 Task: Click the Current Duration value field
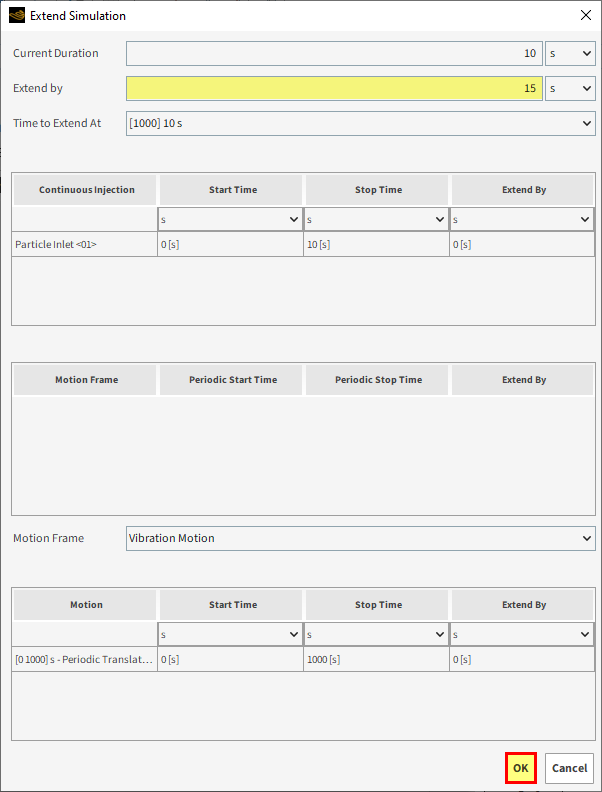coord(334,54)
